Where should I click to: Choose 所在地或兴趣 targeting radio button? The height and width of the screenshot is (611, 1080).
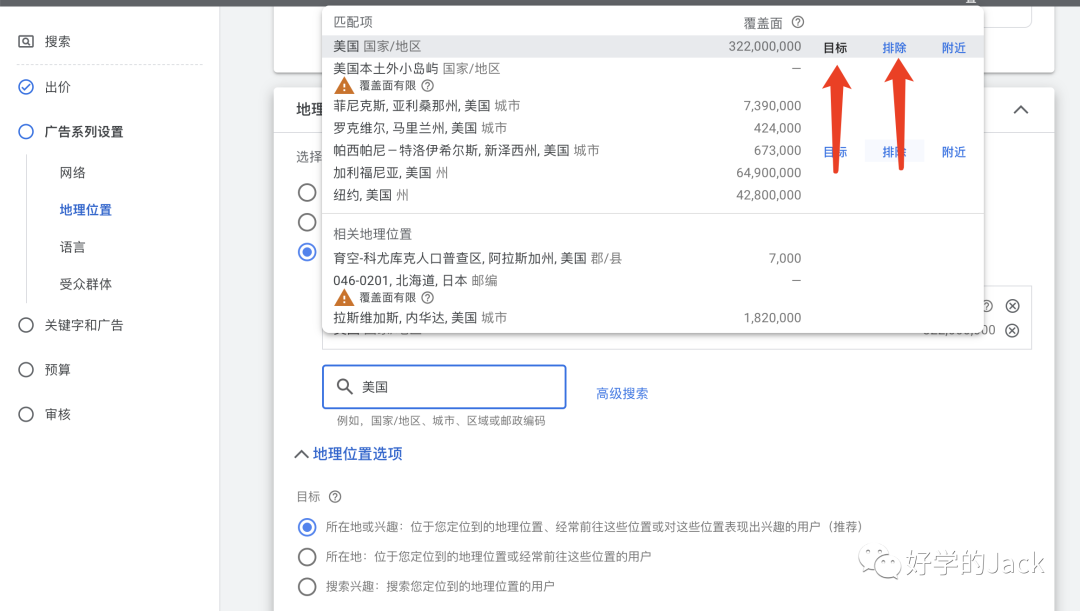(307, 527)
